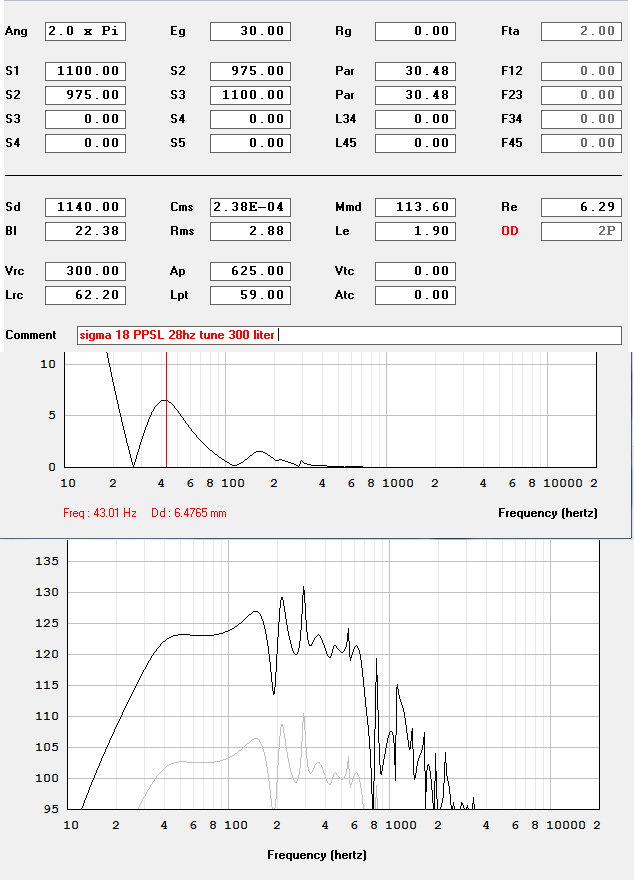Edit the S1 field with 1100.00
This screenshot has width=634, height=880.
[x=85, y=71]
